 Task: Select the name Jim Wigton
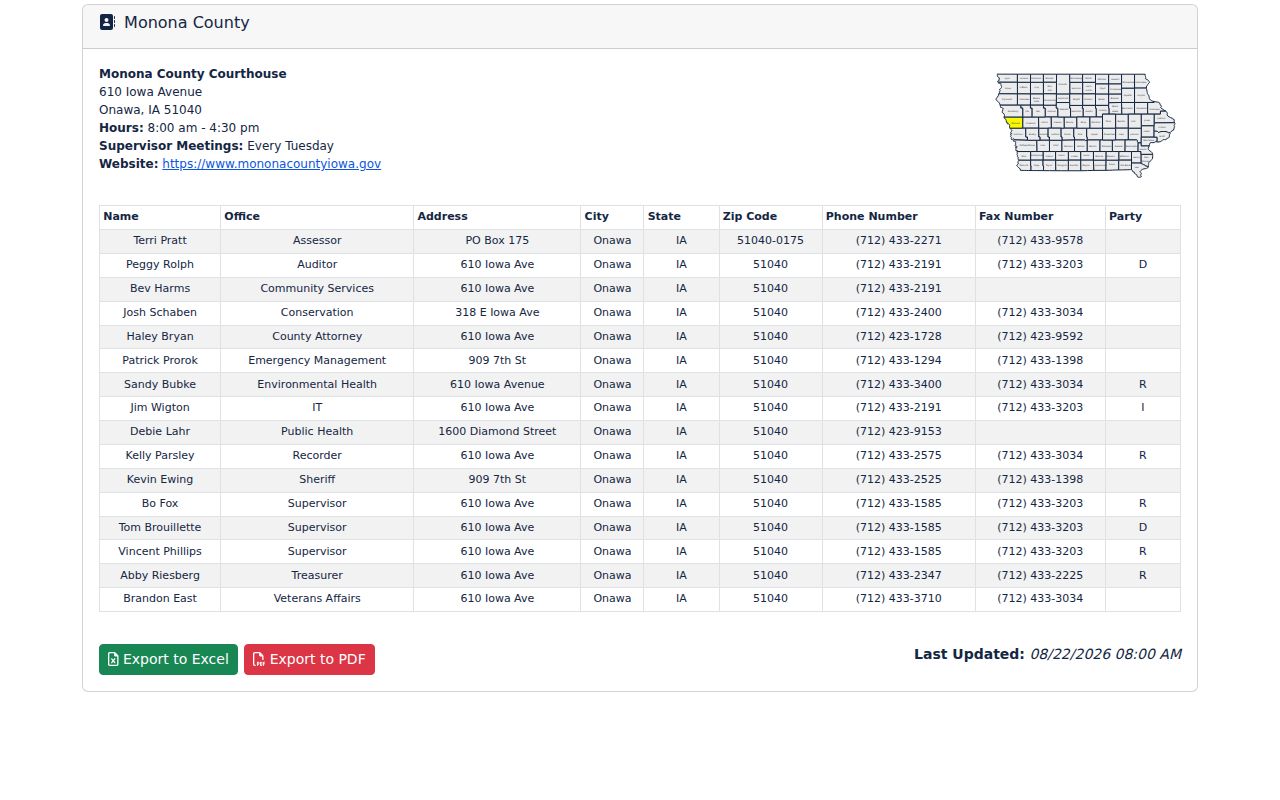coord(160,408)
